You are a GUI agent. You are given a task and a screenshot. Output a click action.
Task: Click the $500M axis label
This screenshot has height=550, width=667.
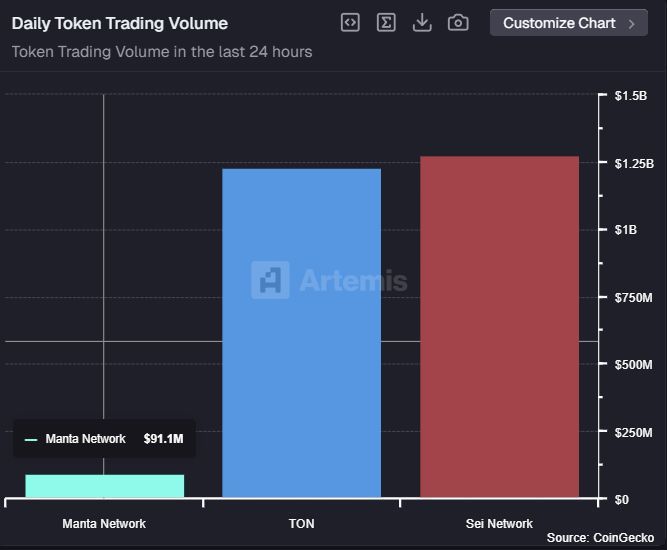click(x=633, y=365)
